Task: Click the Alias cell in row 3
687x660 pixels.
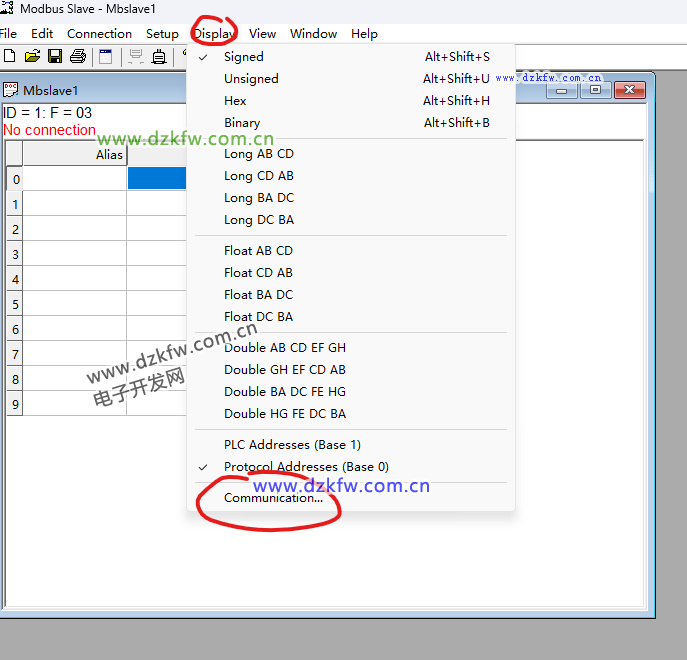Action: tap(74, 254)
